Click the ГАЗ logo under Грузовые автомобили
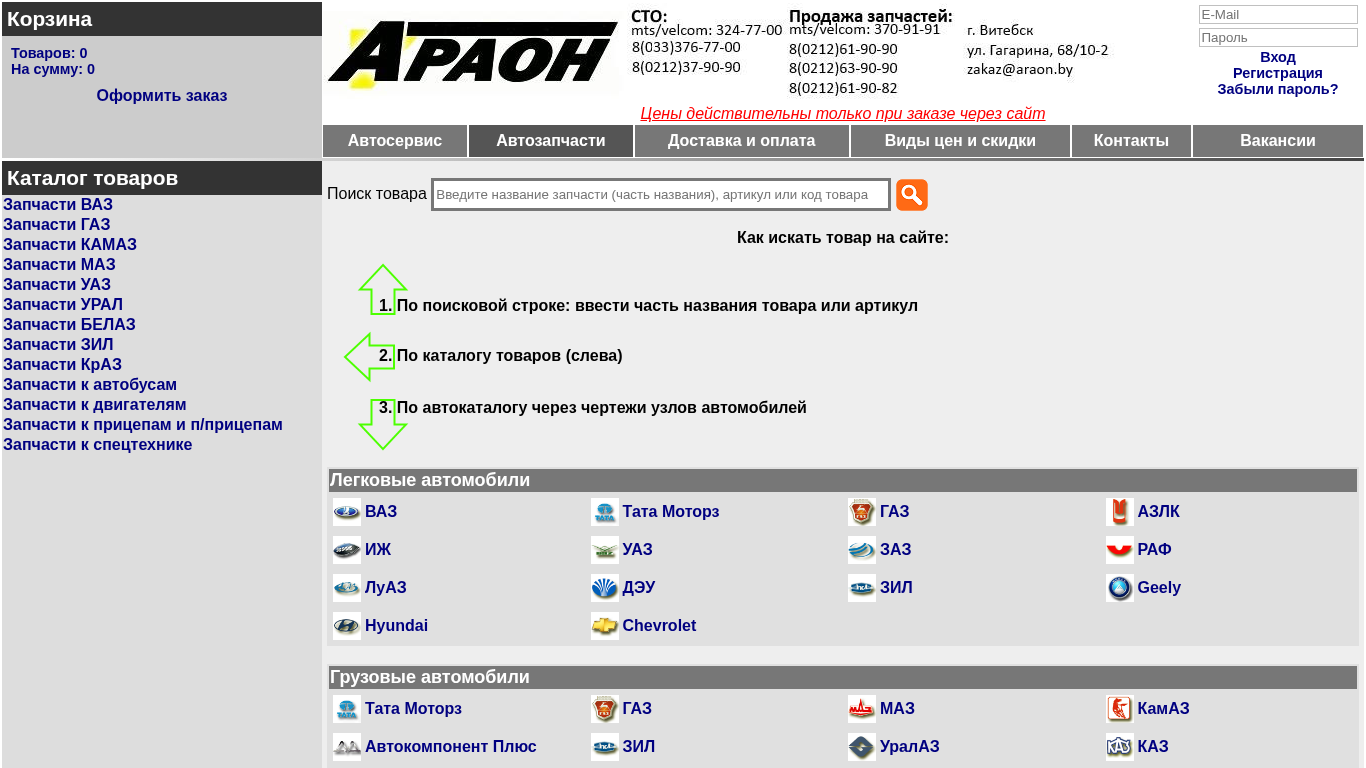 click(x=605, y=709)
